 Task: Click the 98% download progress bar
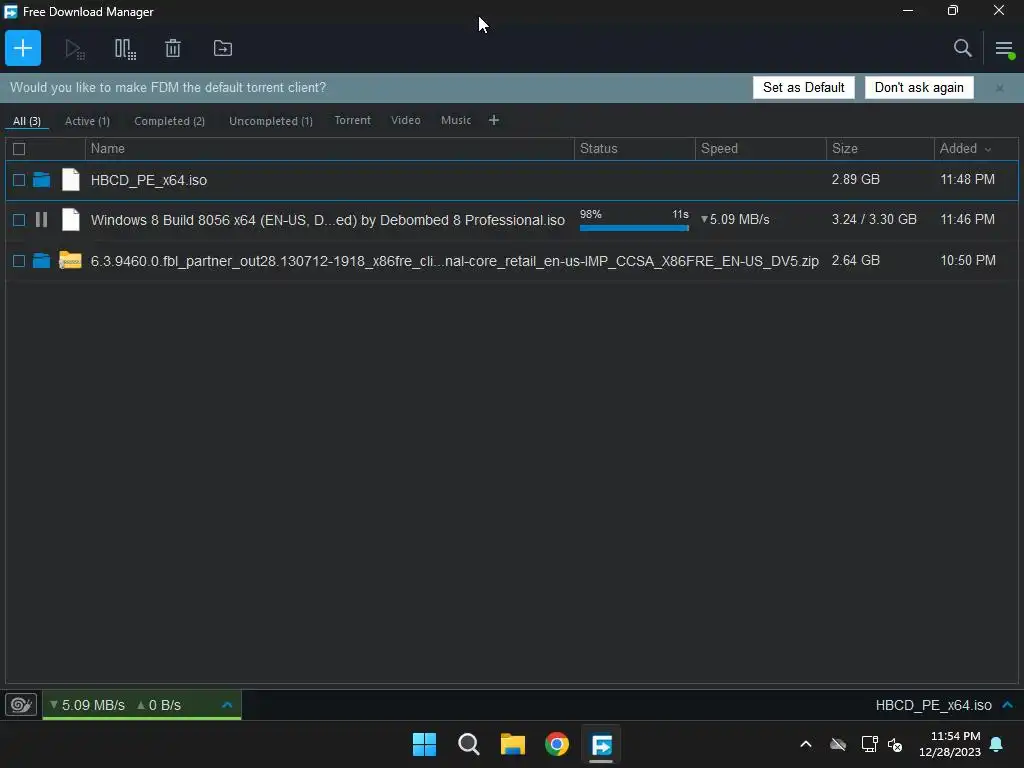(x=634, y=228)
